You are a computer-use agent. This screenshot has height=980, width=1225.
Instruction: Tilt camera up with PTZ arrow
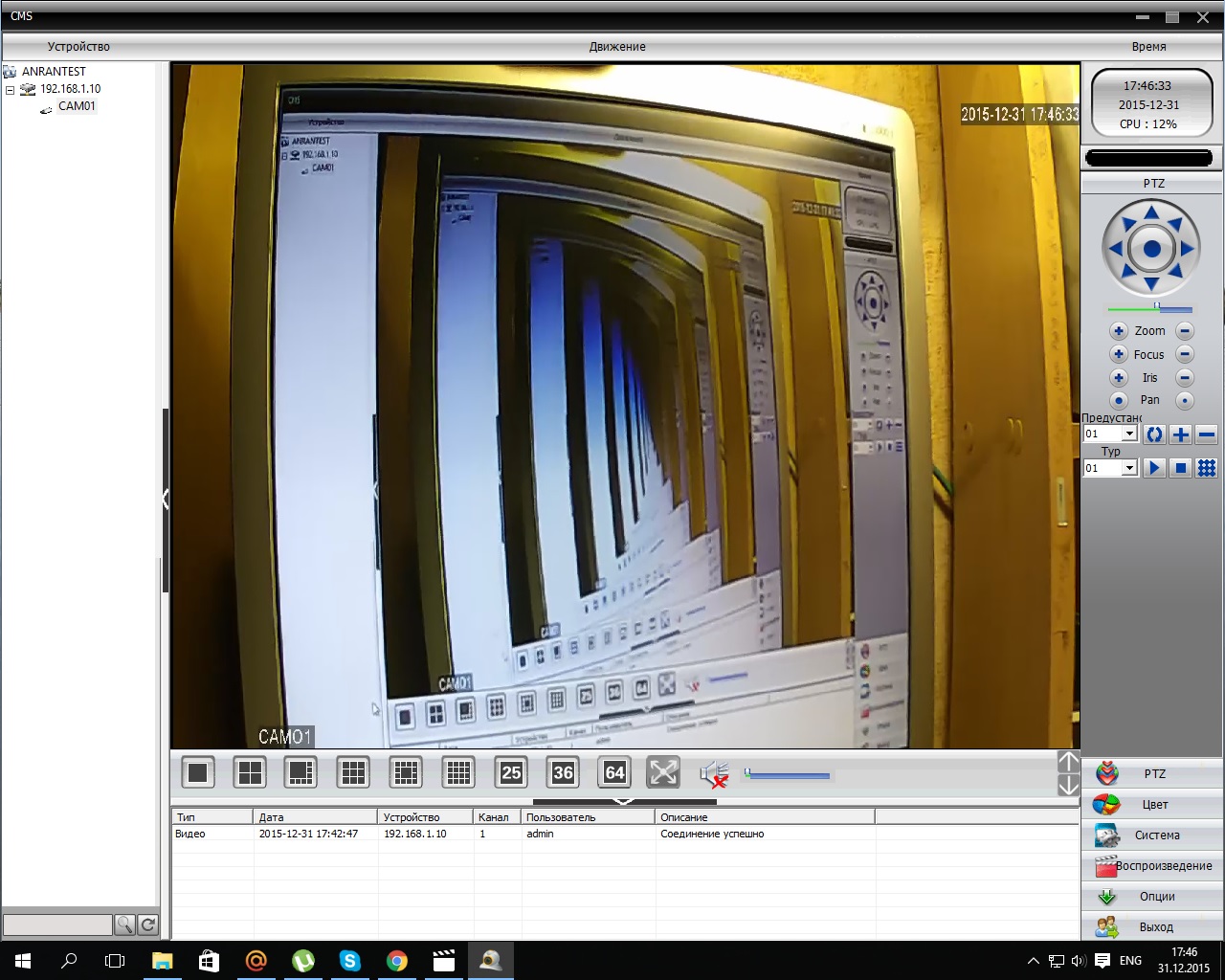pos(1151,212)
